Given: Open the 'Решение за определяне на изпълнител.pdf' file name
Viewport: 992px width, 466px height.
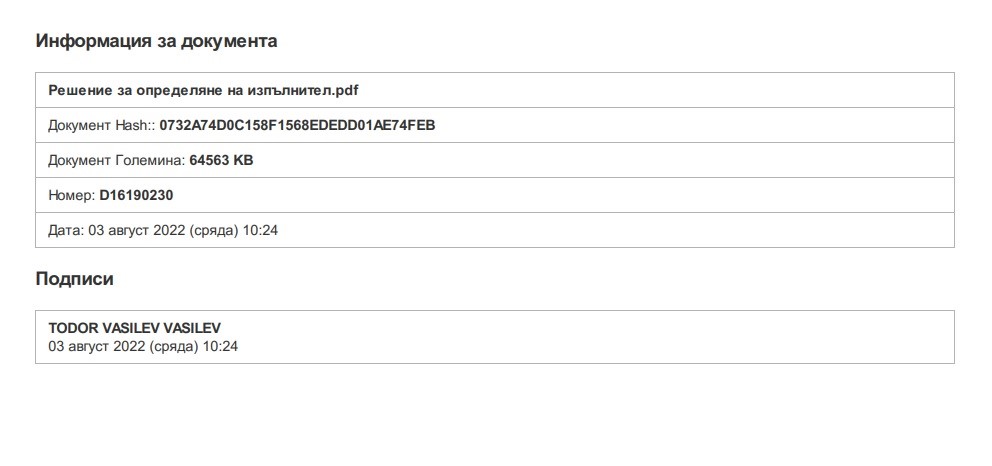Looking at the screenshot, I should pos(203,90).
